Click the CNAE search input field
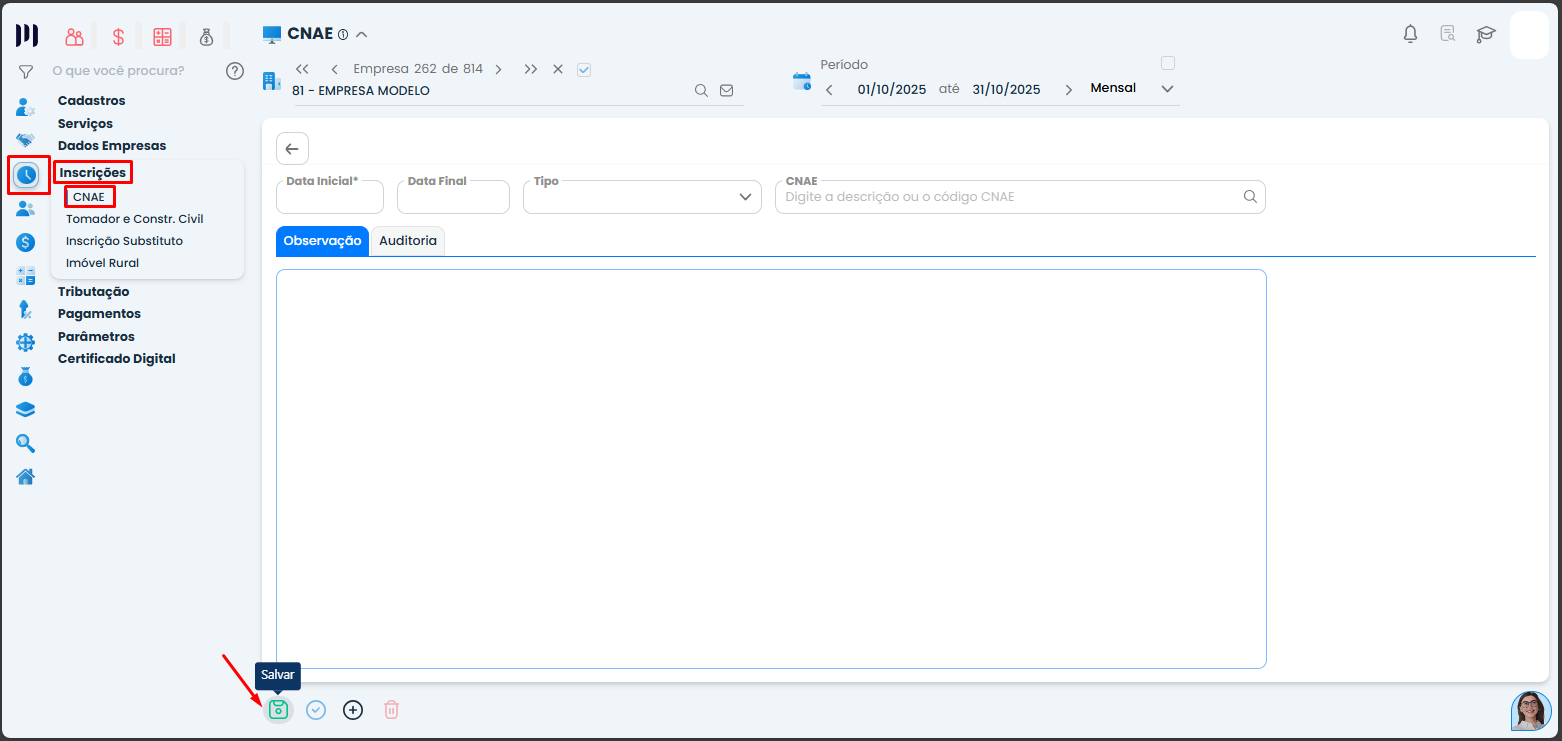 (x=1020, y=197)
